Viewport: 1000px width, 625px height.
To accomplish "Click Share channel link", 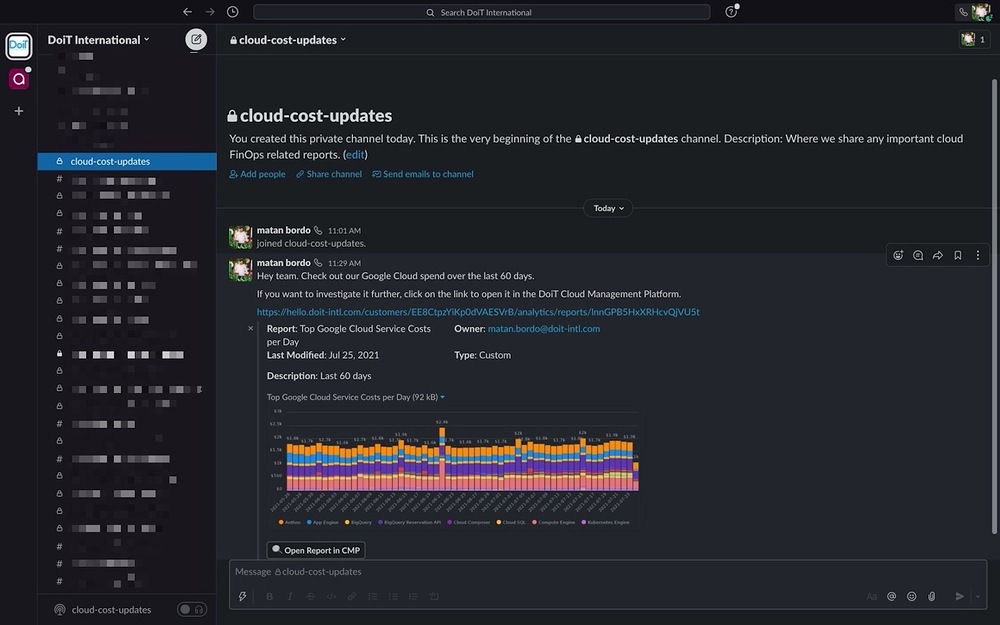I will pos(328,174).
